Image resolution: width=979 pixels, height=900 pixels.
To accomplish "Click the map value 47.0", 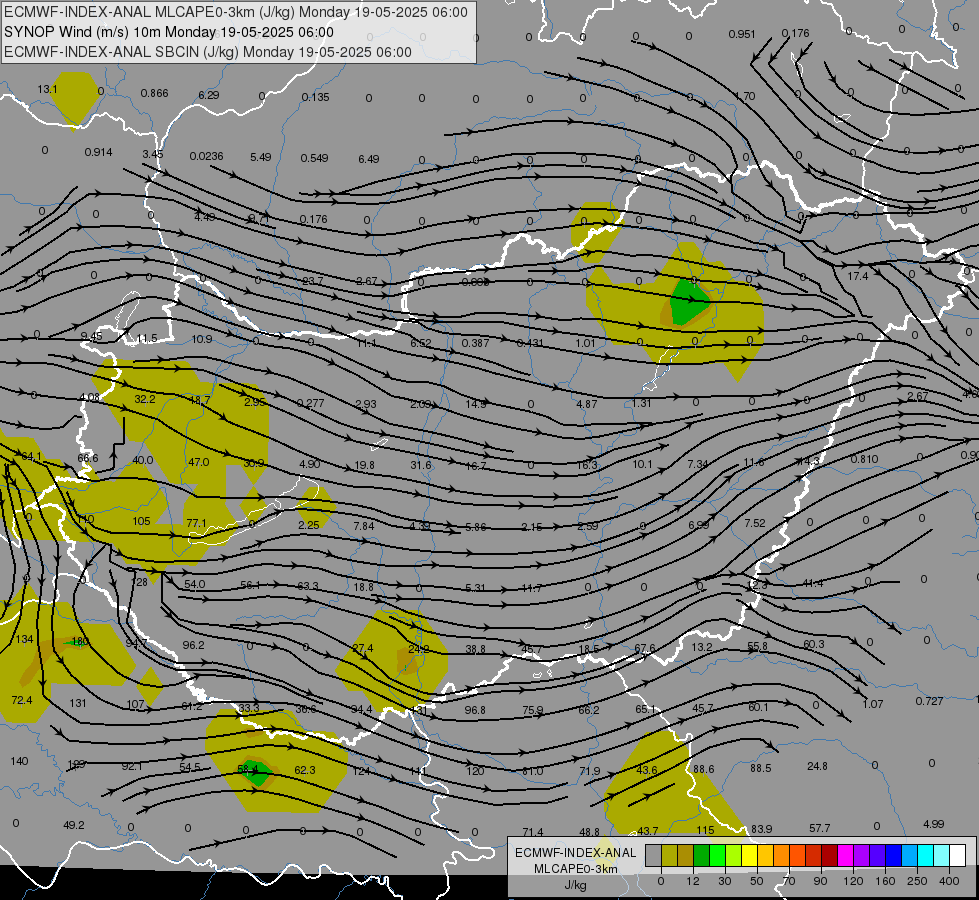I will point(199,462).
